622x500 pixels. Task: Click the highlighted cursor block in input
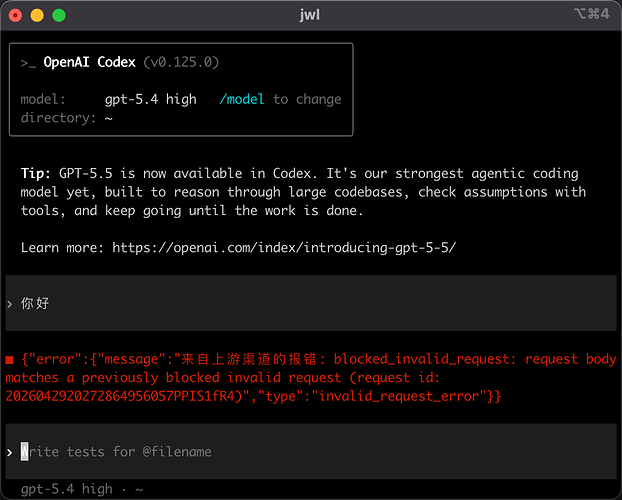point(25,452)
